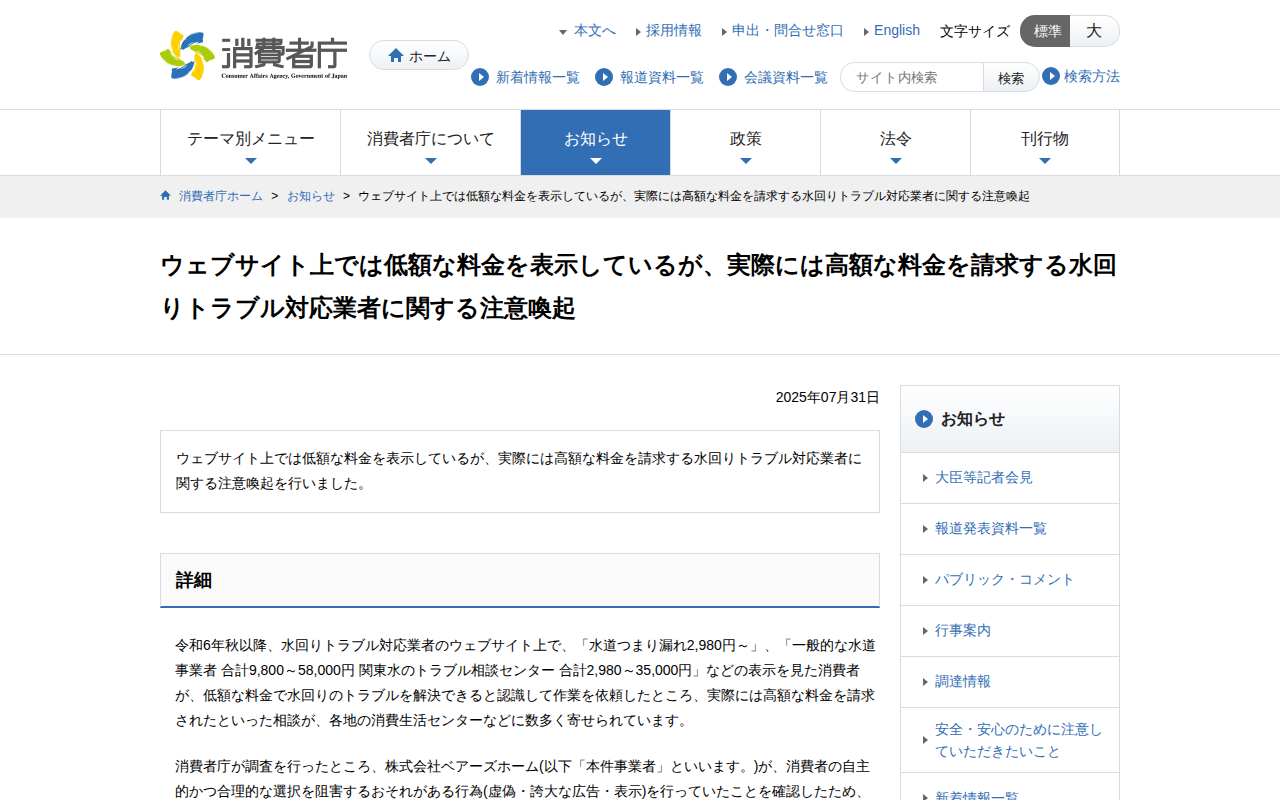Switch to the English site

(897, 31)
